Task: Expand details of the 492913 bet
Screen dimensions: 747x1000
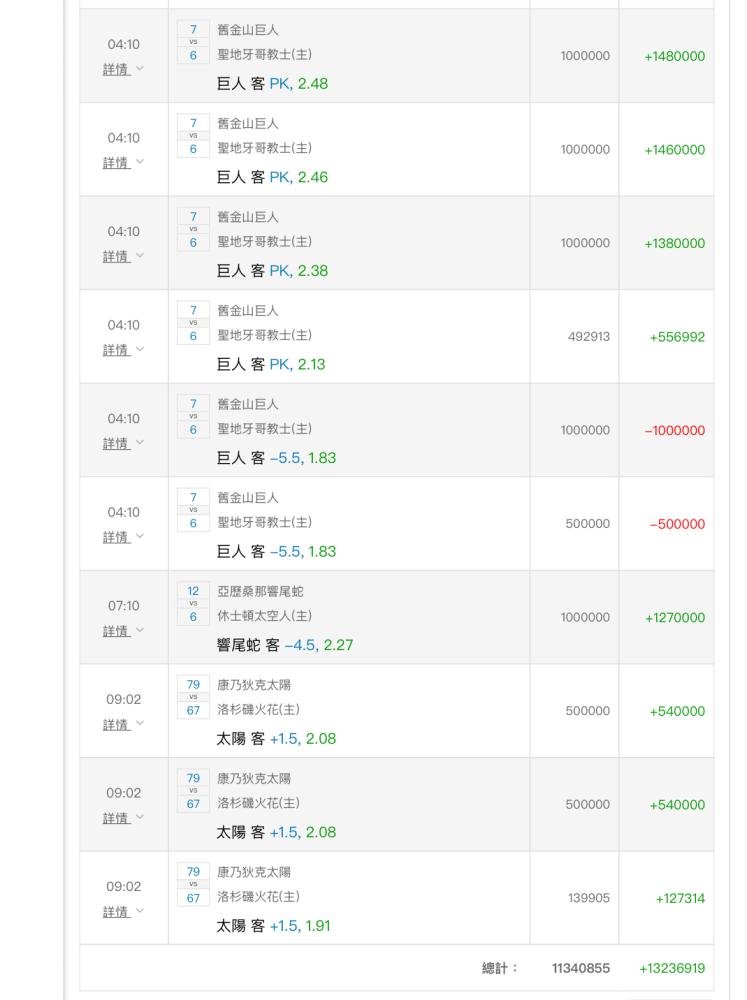Action: tap(118, 350)
